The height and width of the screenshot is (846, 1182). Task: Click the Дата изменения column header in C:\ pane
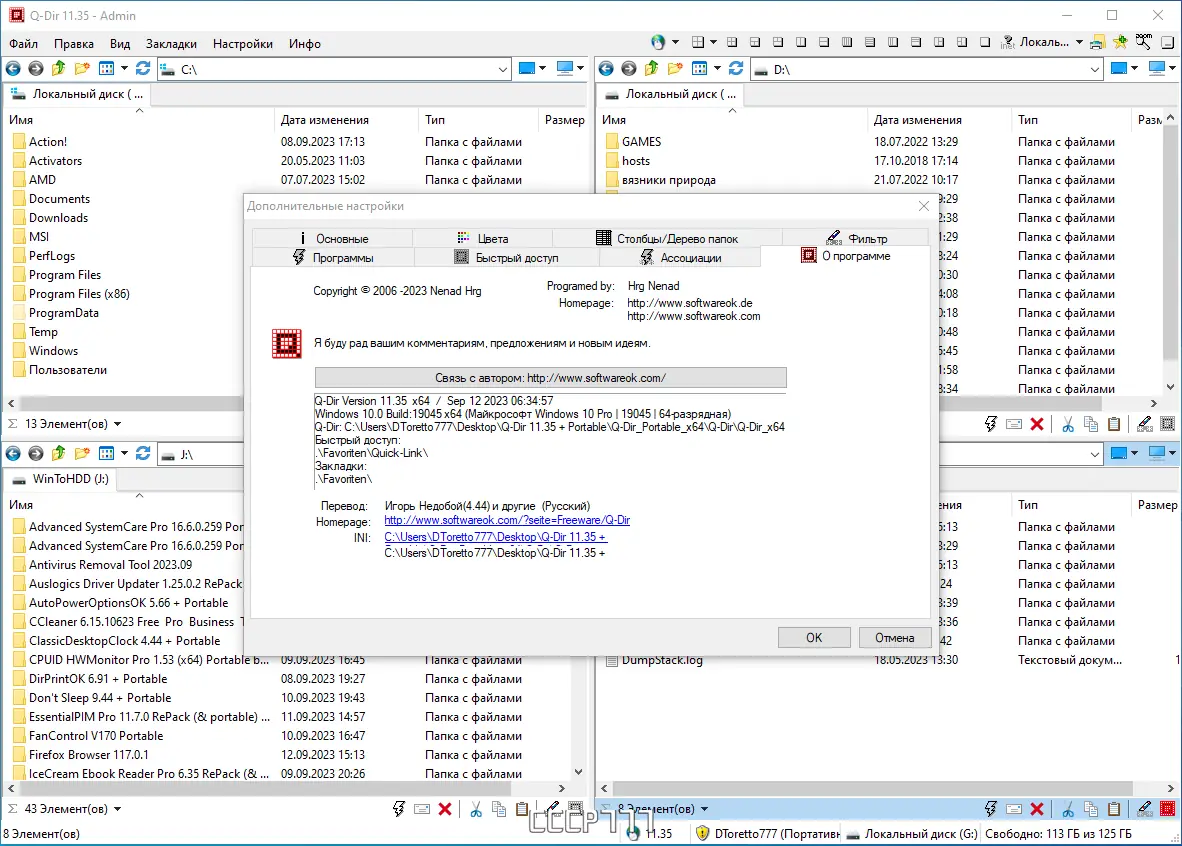(x=325, y=120)
